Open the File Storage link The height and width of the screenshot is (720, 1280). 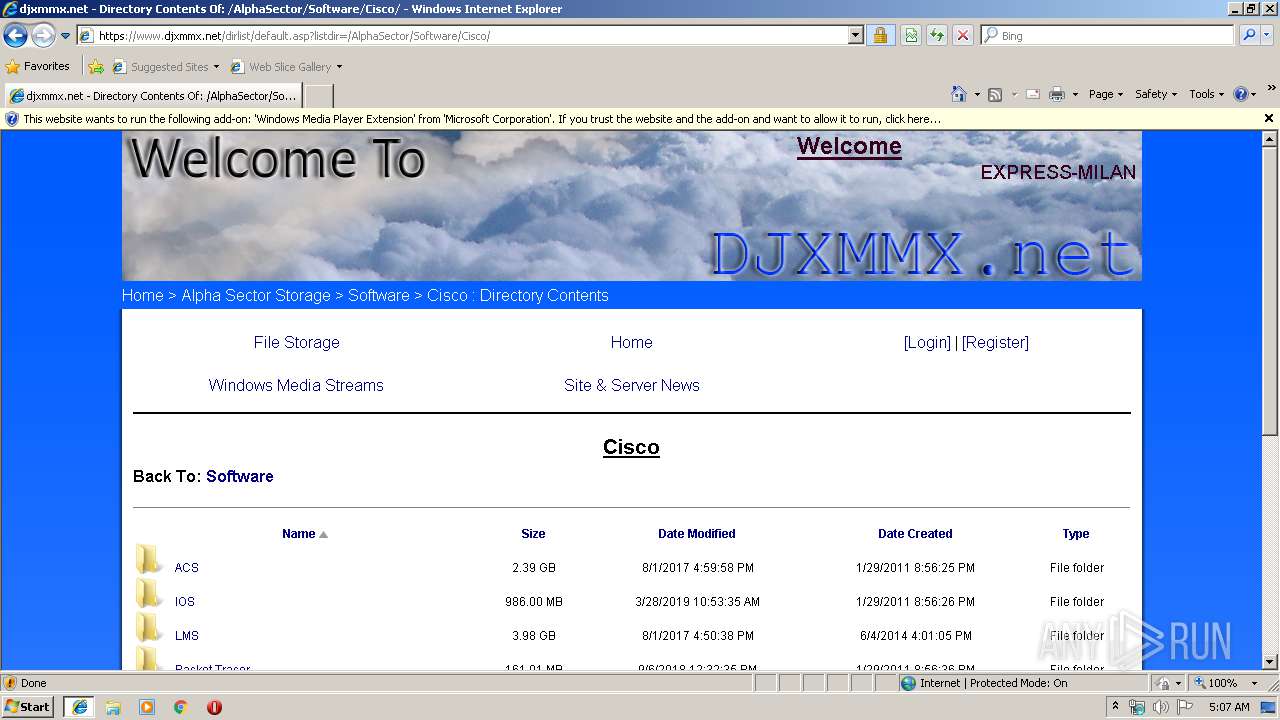coord(296,342)
